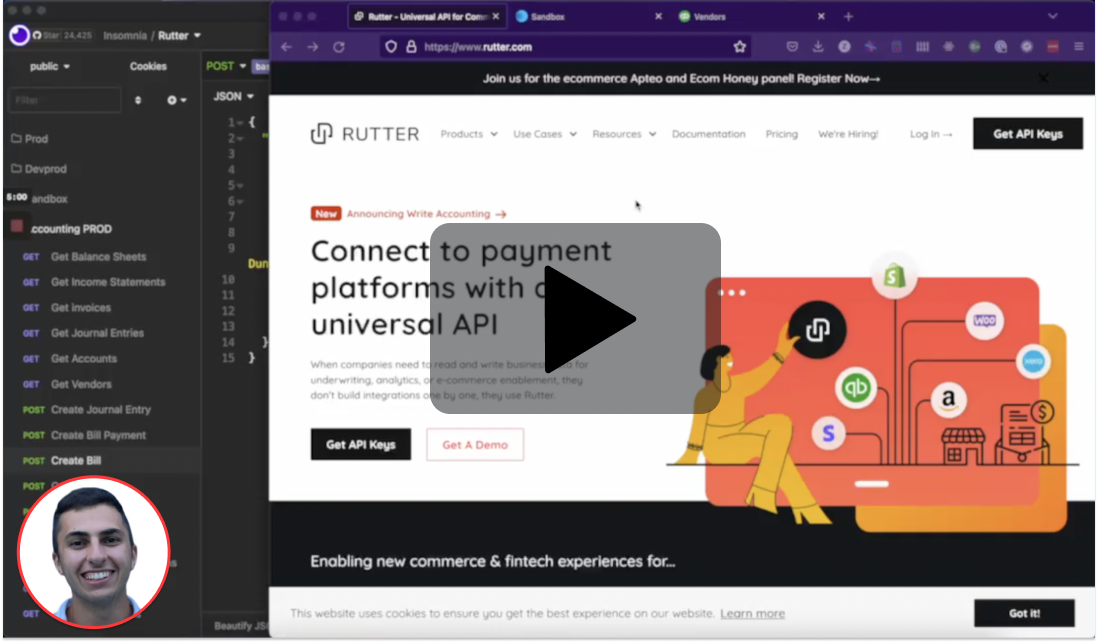The image size is (1098, 642).
Task: Click the tracking protection shield icon
Action: coord(391,46)
